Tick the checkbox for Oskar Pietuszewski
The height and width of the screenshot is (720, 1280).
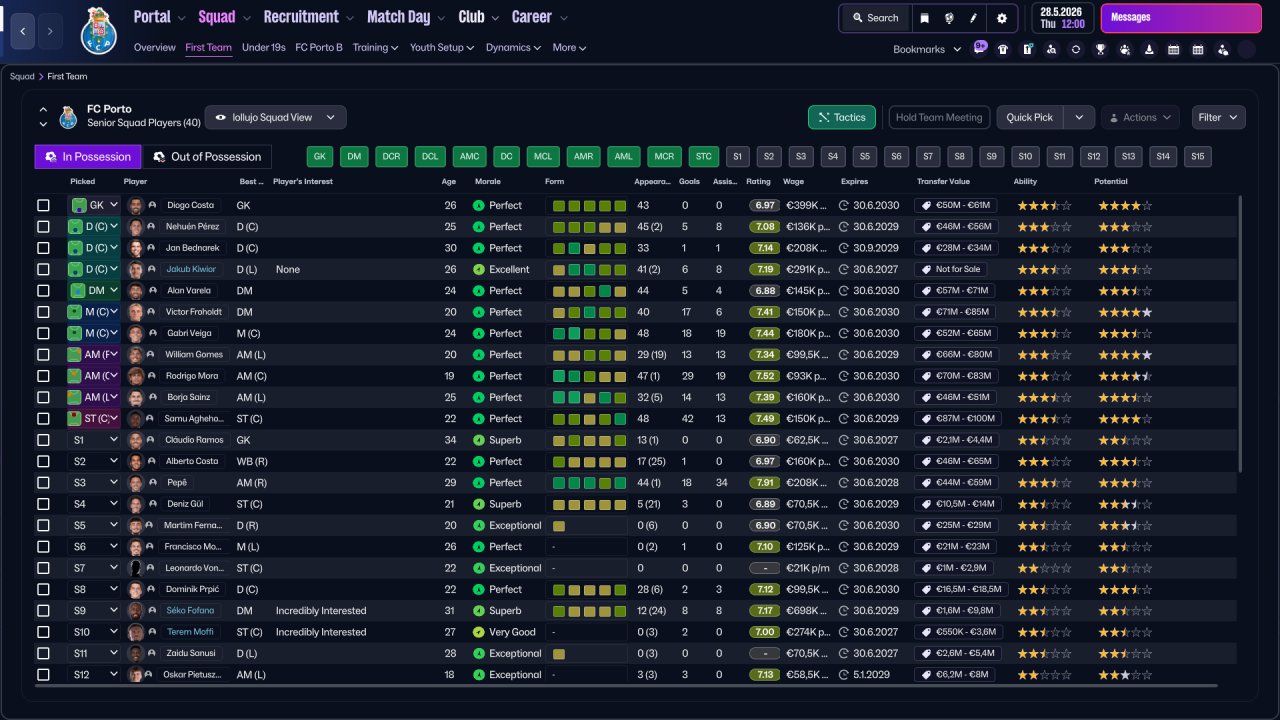coord(43,674)
